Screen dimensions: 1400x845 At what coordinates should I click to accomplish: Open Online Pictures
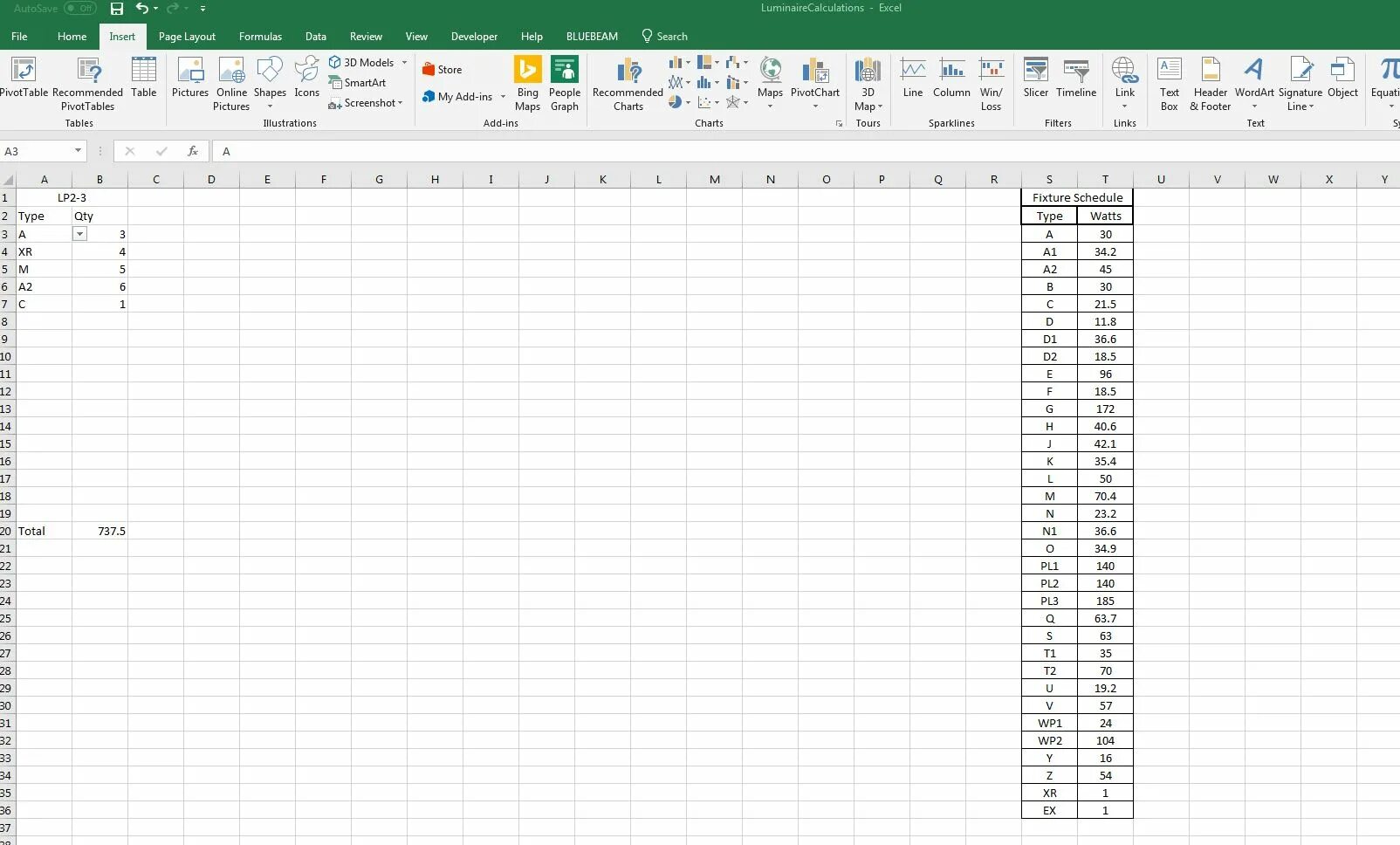click(x=231, y=84)
